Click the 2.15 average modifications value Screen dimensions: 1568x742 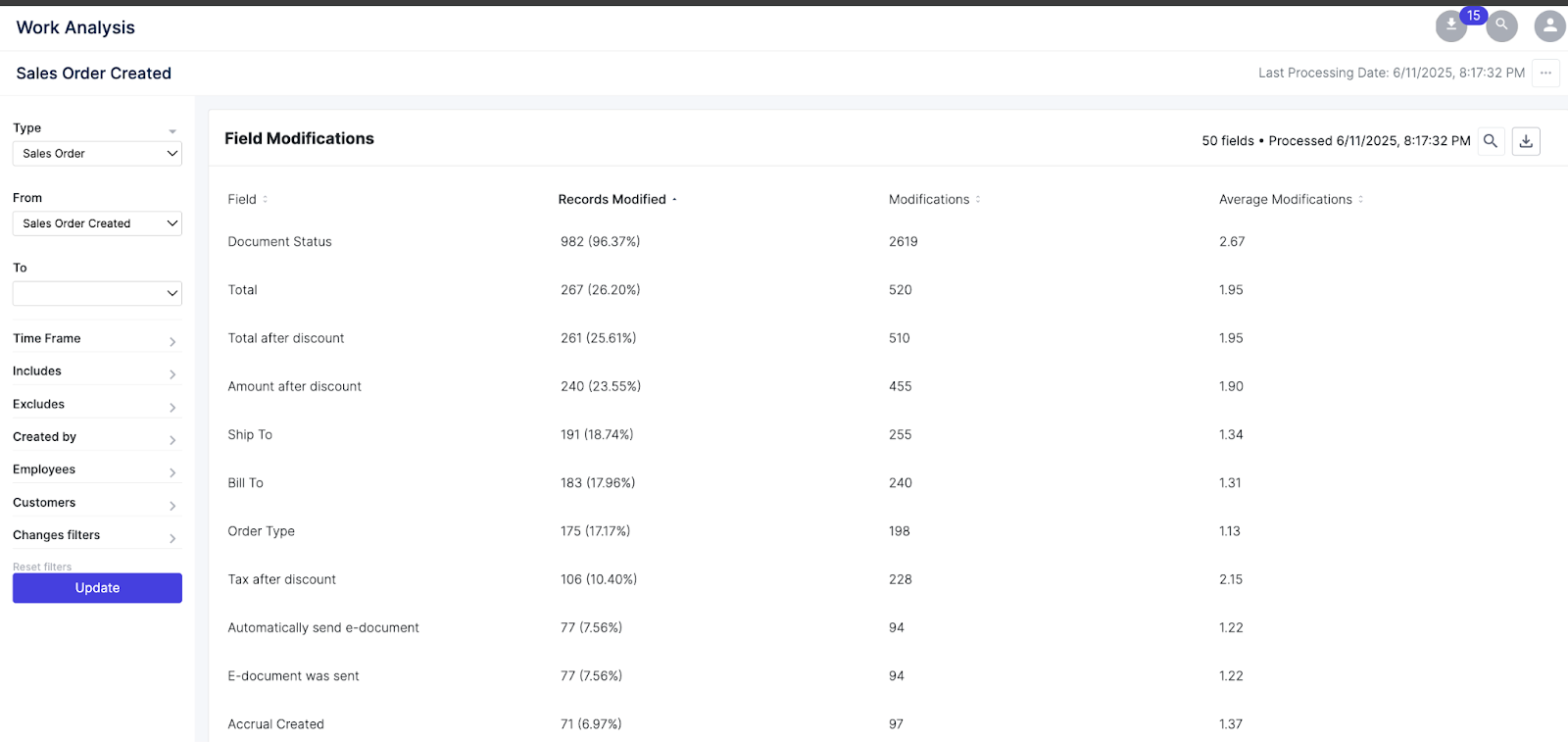point(1231,579)
